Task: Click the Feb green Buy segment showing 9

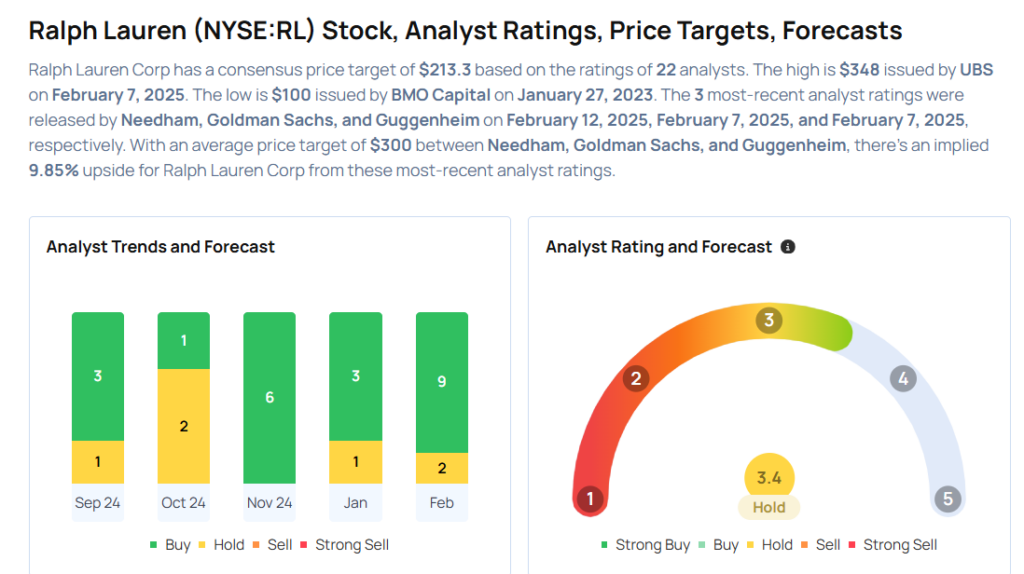Action: click(x=441, y=382)
